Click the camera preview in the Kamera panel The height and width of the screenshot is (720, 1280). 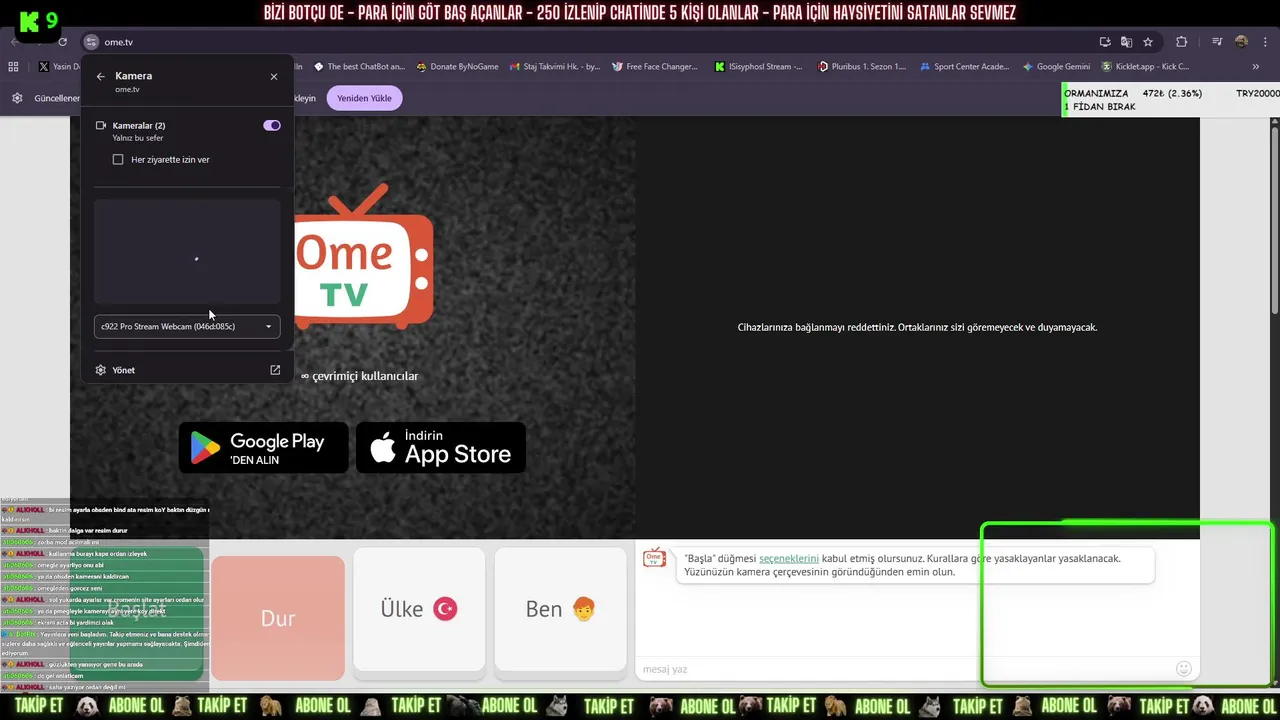[x=187, y=251]
